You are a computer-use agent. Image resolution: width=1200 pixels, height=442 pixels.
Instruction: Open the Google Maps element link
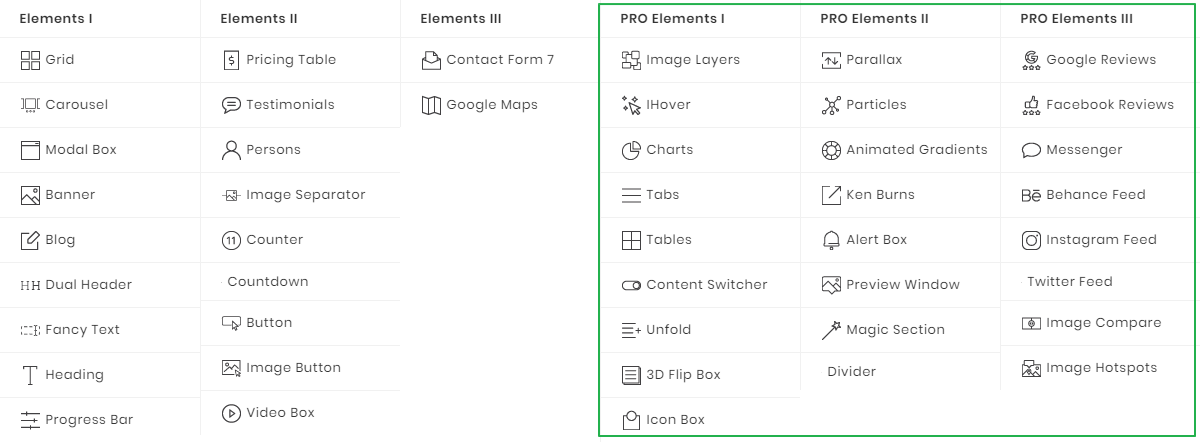point(491,105)
